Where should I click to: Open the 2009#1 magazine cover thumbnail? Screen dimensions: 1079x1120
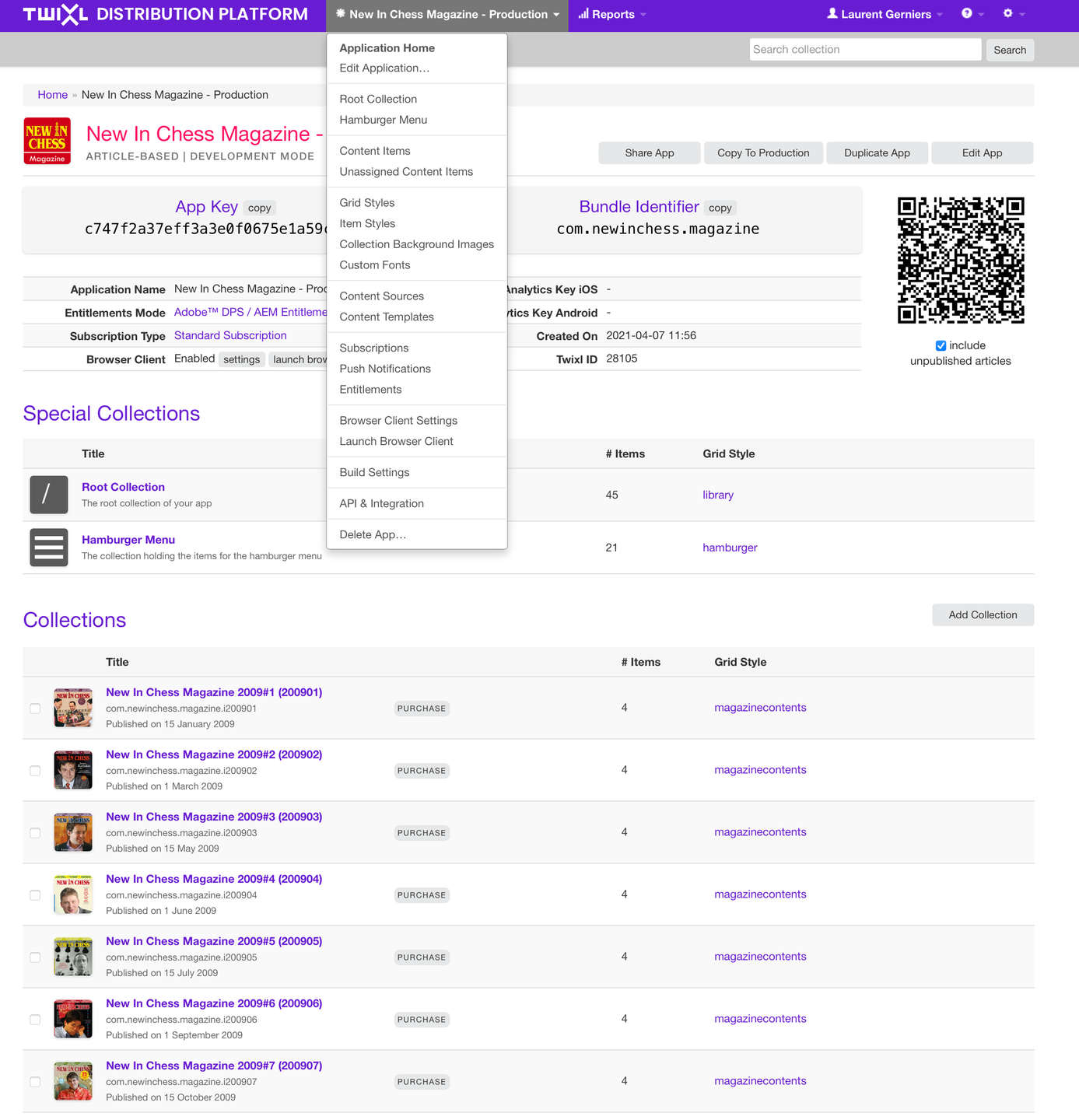pyautogui.click(x=73, y=708)
